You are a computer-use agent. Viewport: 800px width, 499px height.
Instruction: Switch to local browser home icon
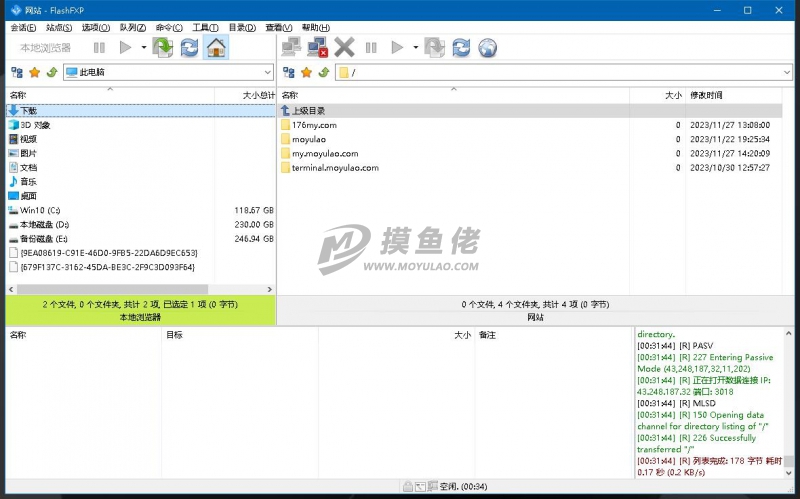pos(216,48)
